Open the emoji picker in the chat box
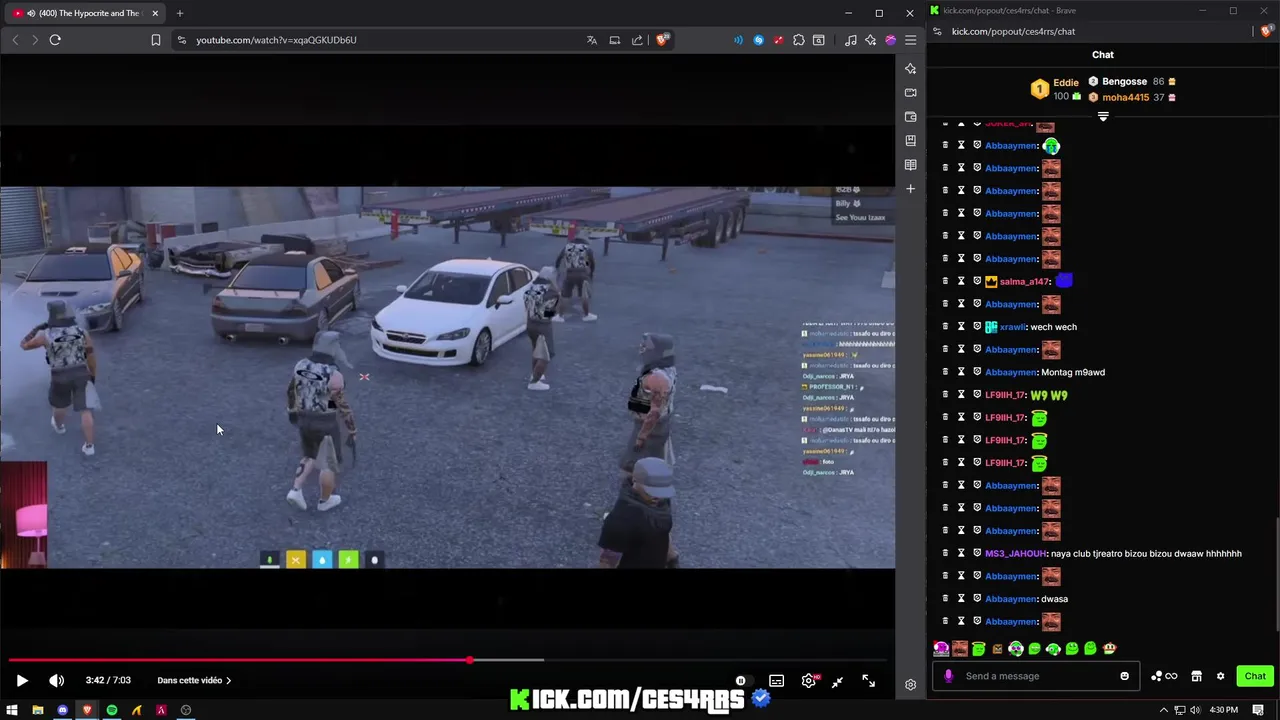The height and width of the screenshot is (720, 1280). tap(1124, 676)
